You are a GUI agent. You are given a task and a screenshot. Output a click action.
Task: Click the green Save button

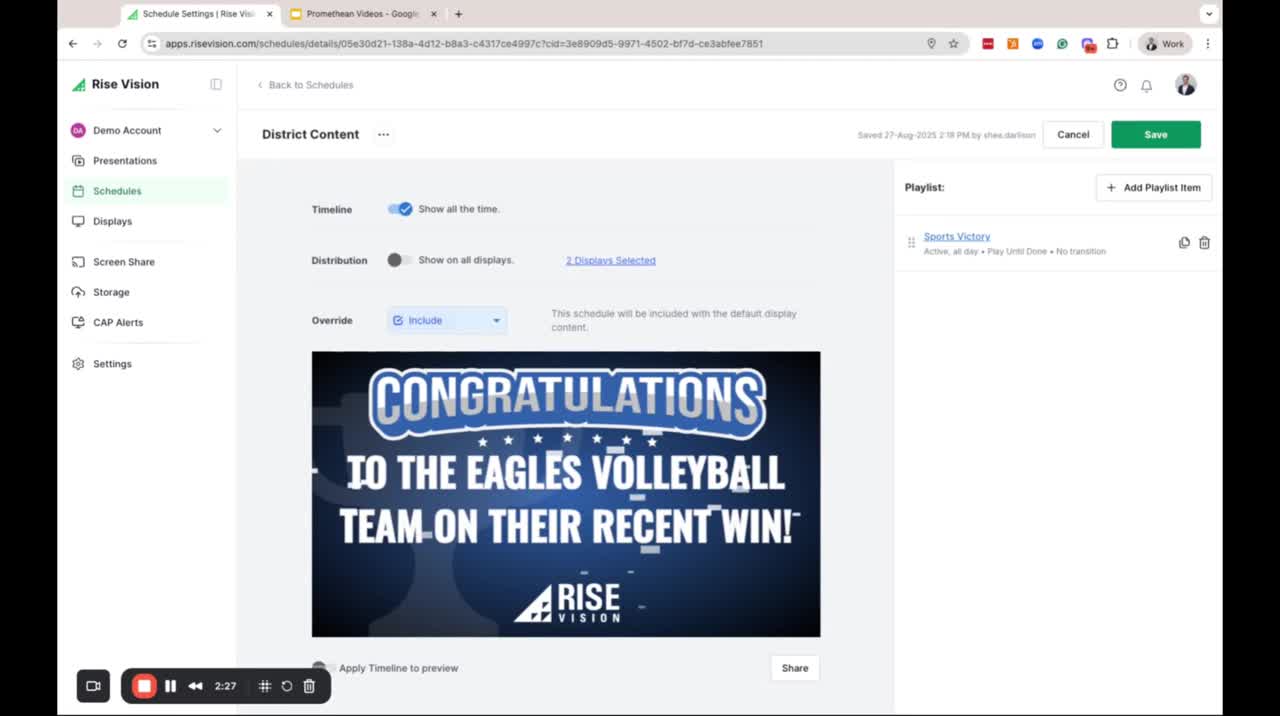[1155, 135]
